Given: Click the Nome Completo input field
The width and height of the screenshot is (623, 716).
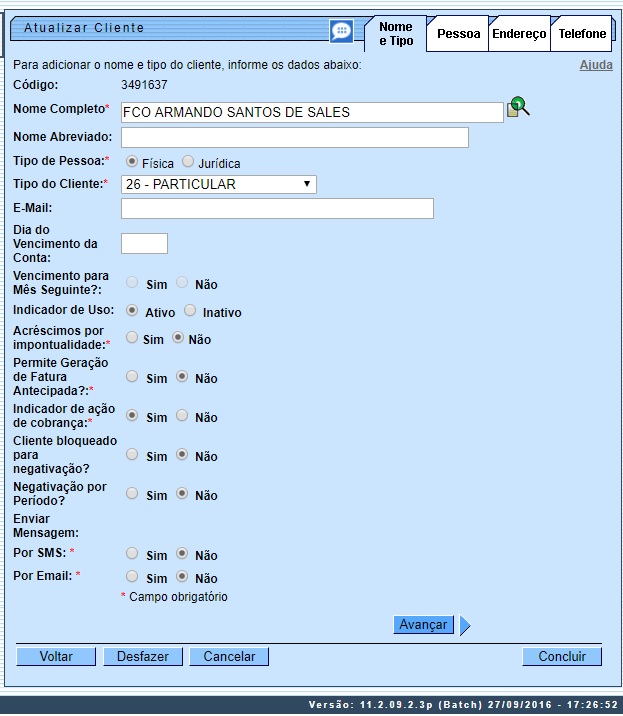Looking at the screenshot, I should pos(312,112).
